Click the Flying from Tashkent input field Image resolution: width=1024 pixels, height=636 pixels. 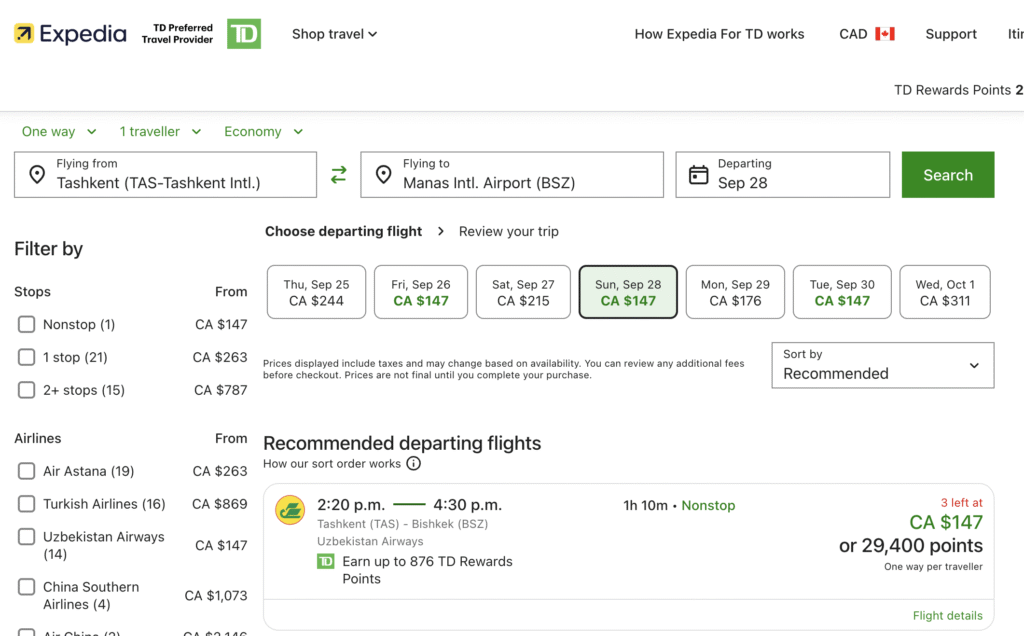tap(165, 175)
